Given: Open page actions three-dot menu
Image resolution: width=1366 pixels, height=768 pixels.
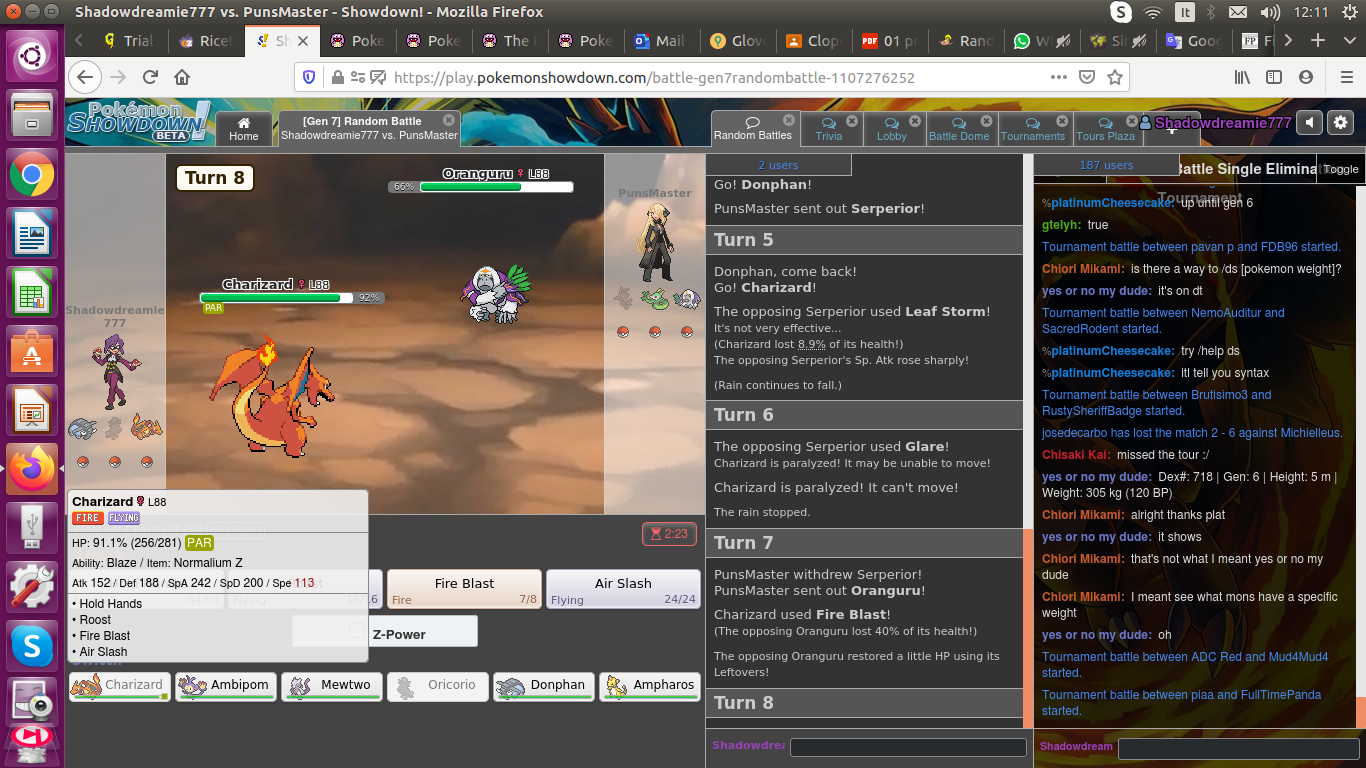Looking at the screenshot, I should click(x=1058, y=77).
